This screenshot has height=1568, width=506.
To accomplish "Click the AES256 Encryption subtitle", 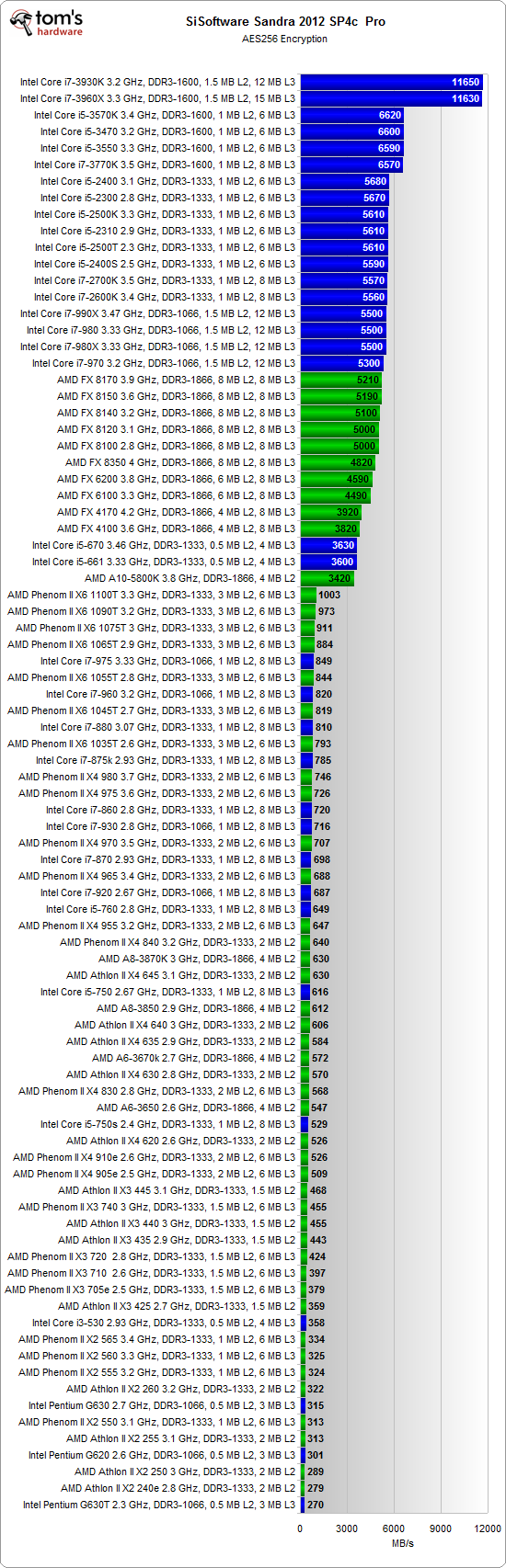I will 286,39.
